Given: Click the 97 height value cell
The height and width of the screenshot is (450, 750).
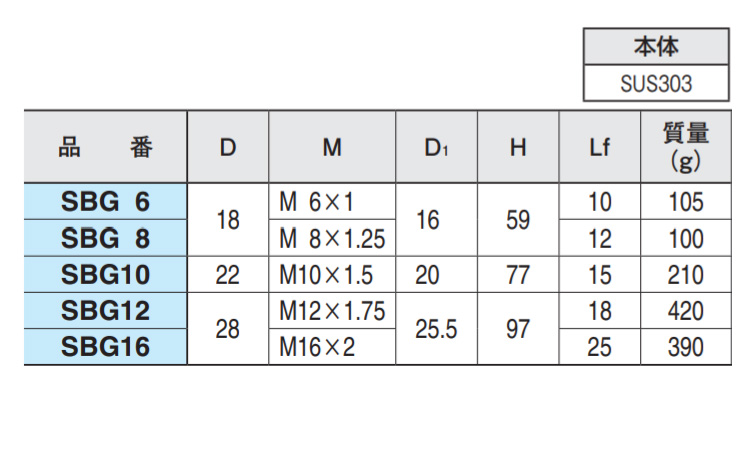Looking at the screenshot, I should point(518,329).
